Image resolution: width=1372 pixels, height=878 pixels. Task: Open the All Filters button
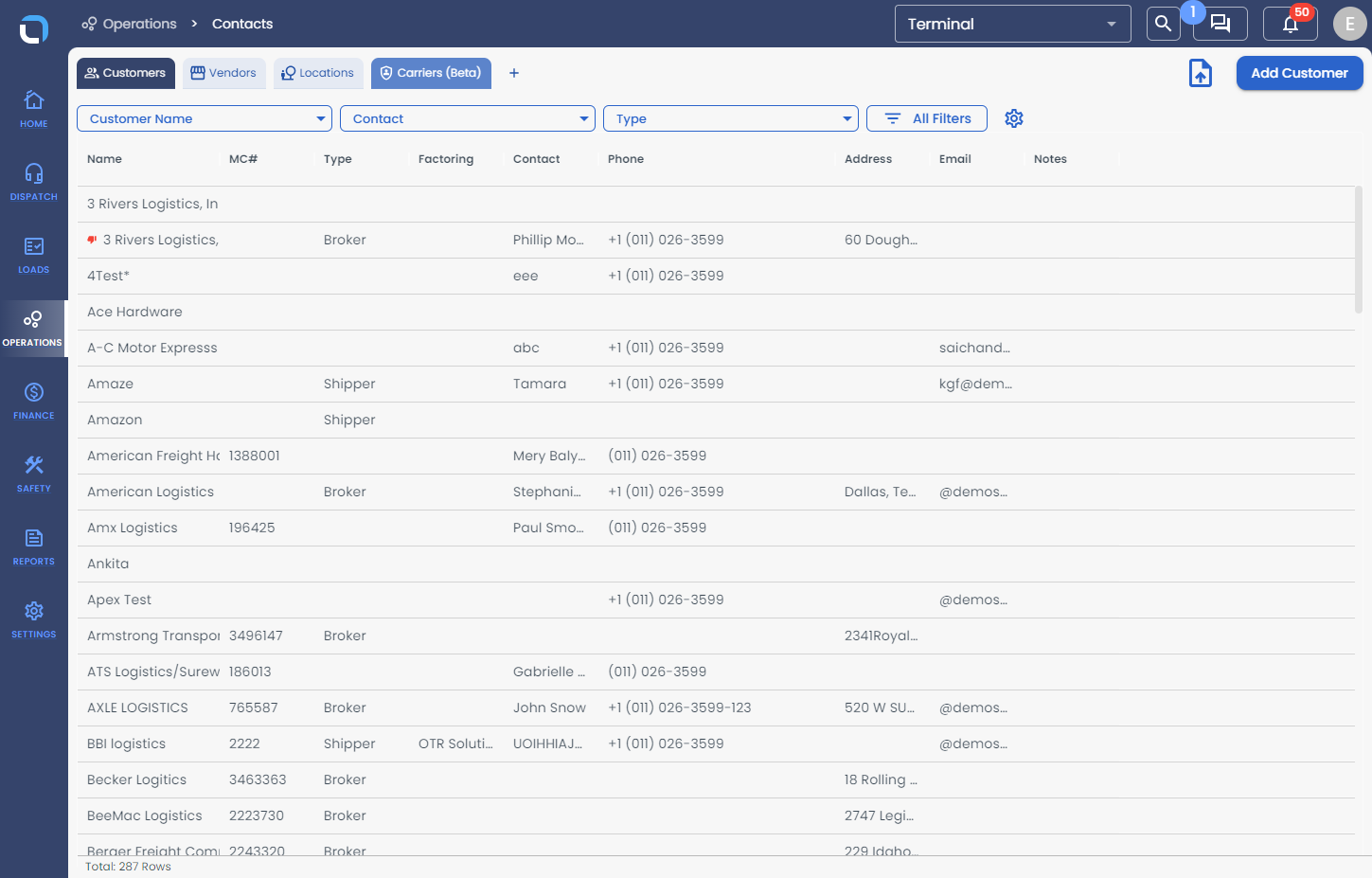tap(927, 118)
